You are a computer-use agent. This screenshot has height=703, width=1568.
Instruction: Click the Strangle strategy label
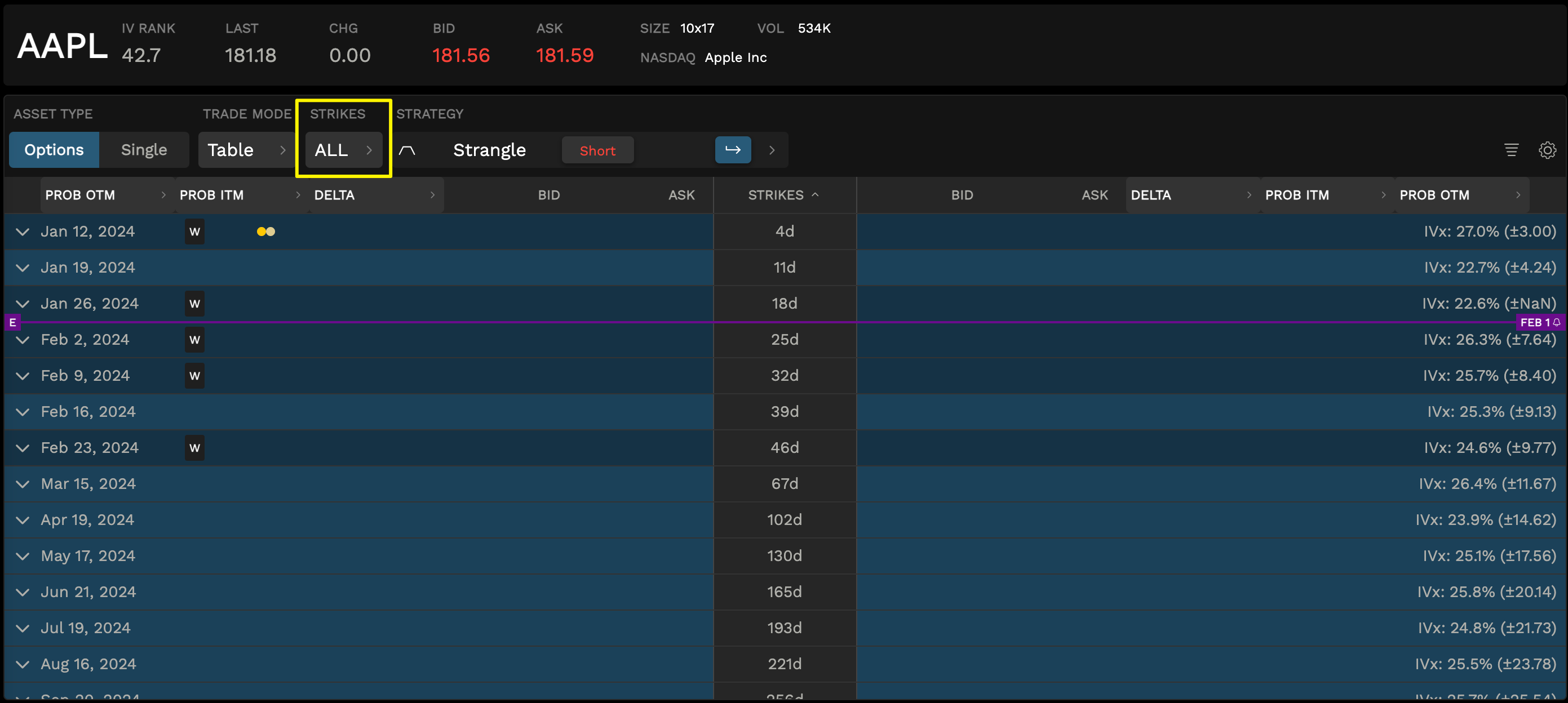point(489,150)
